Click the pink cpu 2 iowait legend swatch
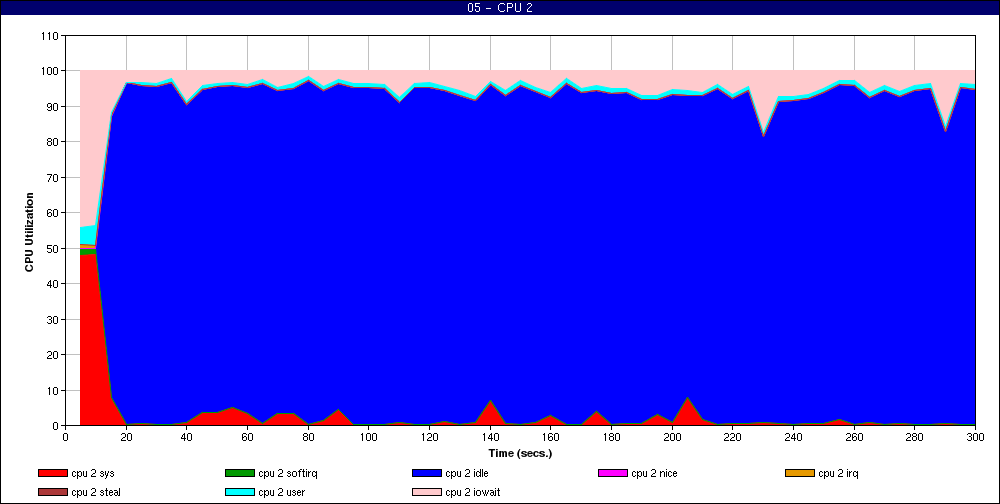The image size is (1000, 504). [427, 493]
